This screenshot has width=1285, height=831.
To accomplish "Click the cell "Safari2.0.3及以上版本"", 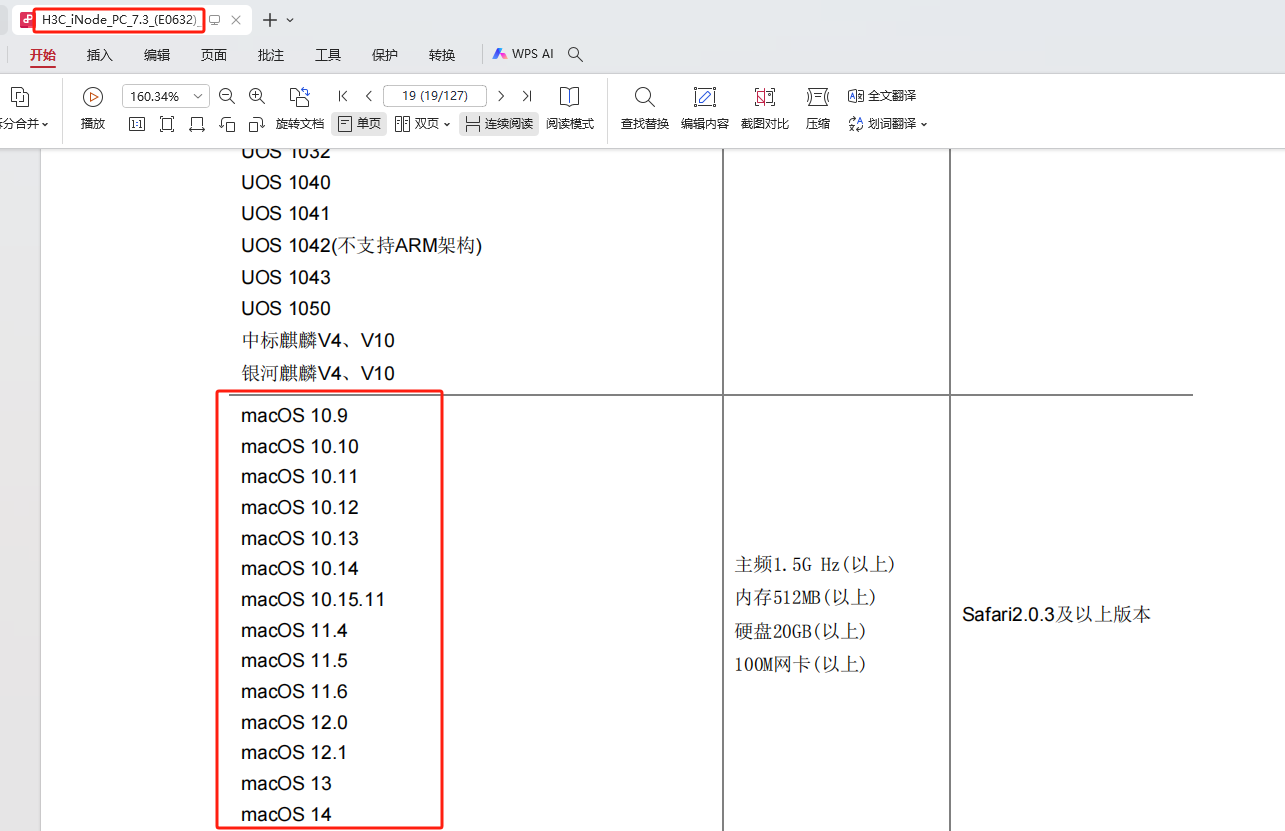I will pos(1057,615).
